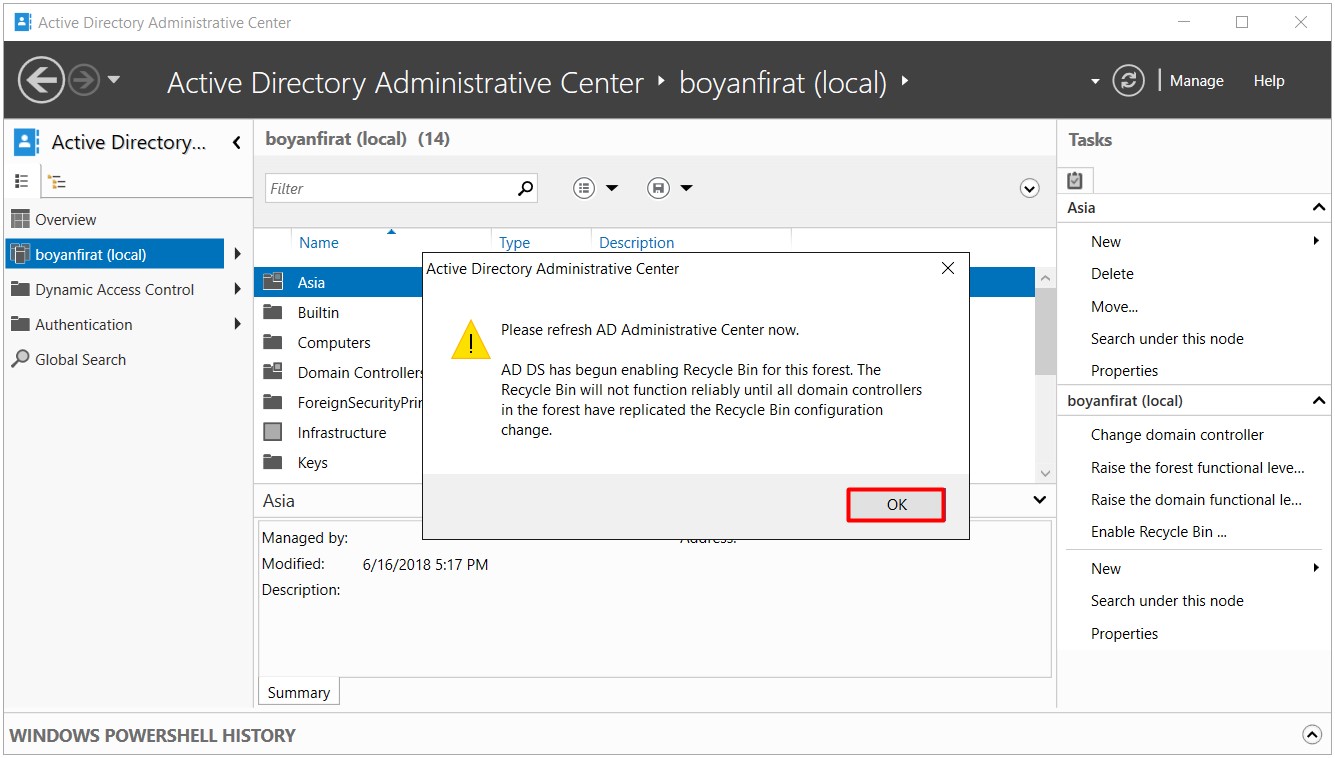The height and width of the screenshot is (758, 1335).
Task: Click Raise the domain functional level
Action: (1196, 500)
